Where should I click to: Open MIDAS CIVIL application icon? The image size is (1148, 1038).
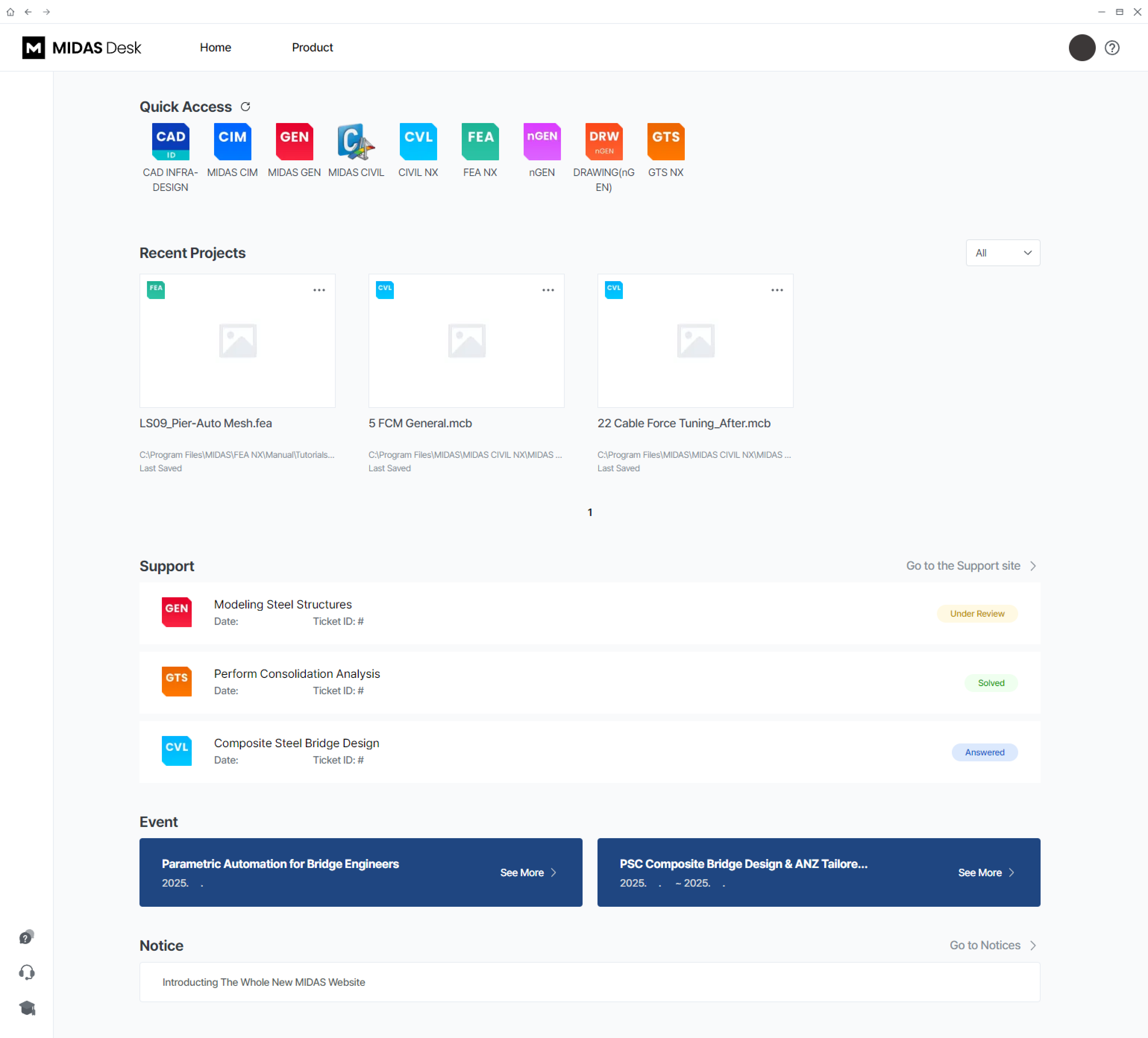point(356,142)
